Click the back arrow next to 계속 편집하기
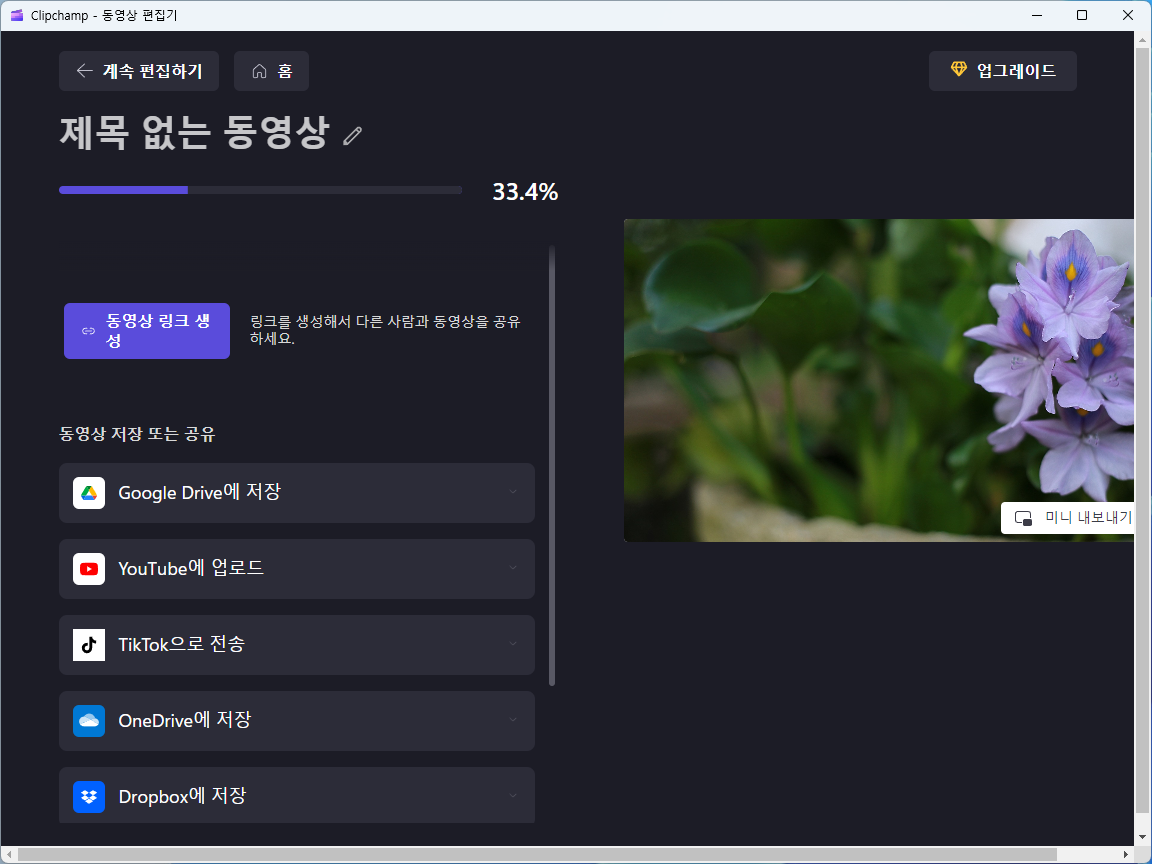Viewport: 1152px width, 864px height. 84,71
